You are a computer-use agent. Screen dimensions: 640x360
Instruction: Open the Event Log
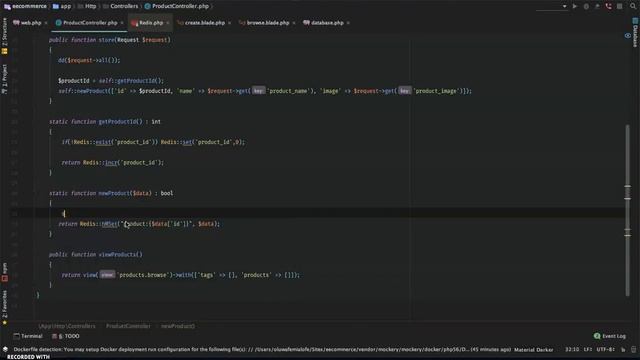tap(610, 336)
